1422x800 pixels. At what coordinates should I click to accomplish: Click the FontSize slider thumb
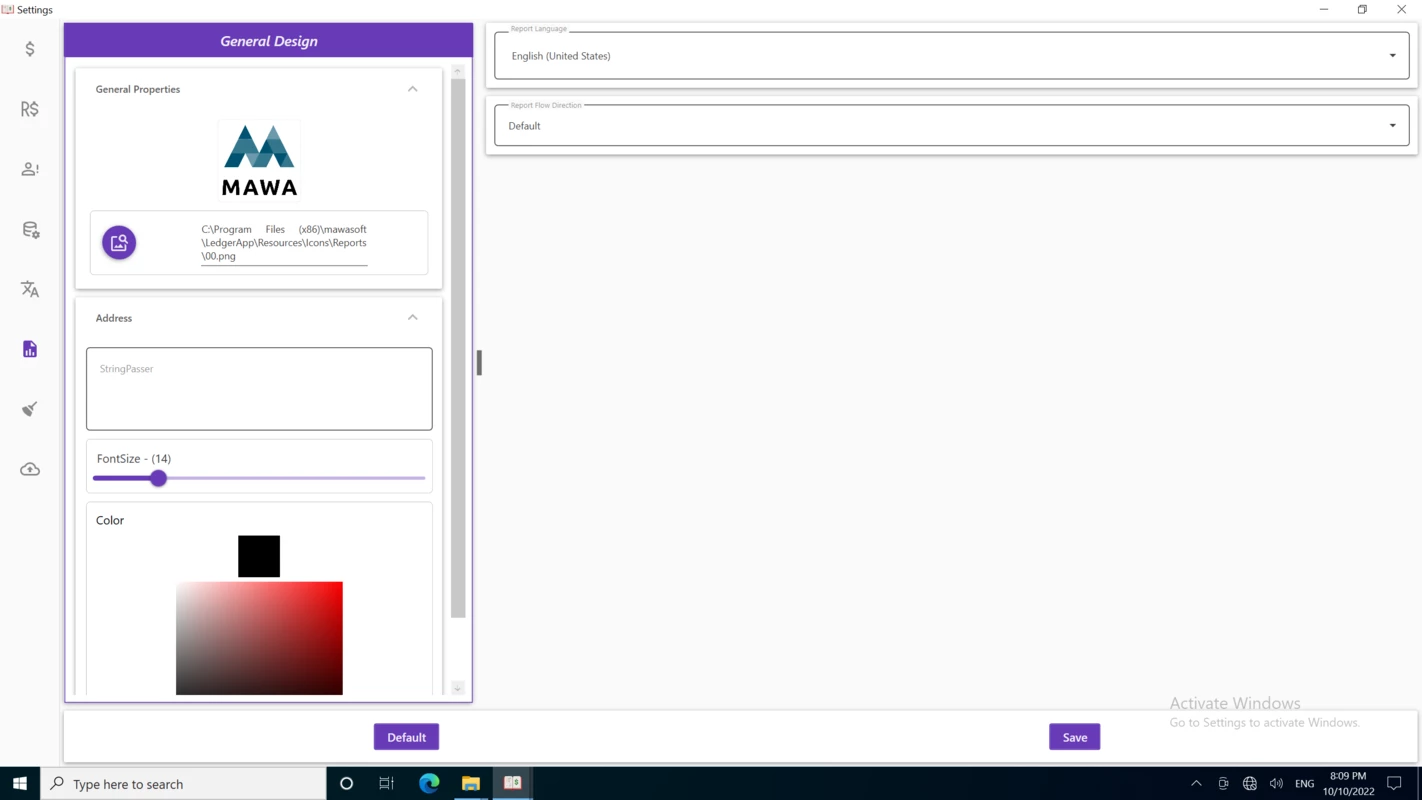pos(158,478)
